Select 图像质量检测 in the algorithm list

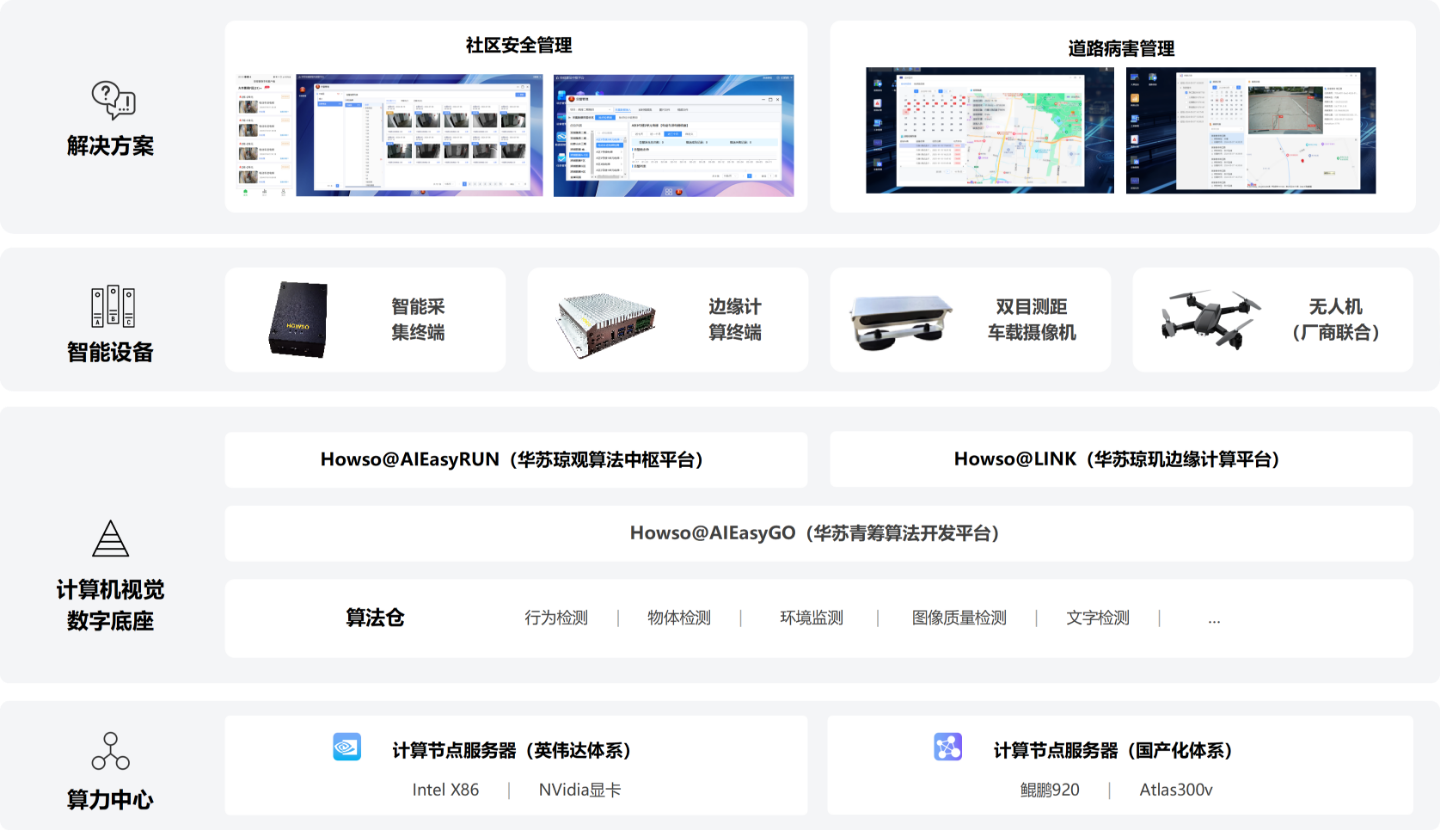[x=959, y=618]
